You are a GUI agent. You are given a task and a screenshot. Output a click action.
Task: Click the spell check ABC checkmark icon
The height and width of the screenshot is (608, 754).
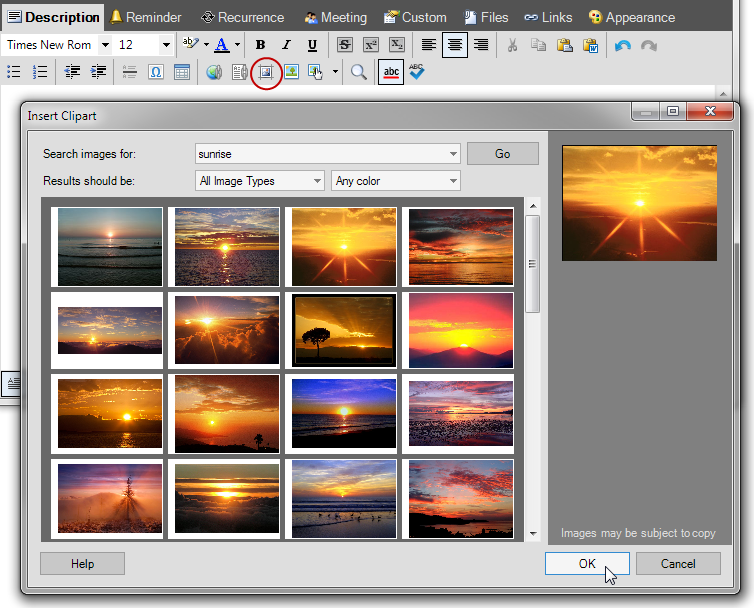(x=418, y=72)
